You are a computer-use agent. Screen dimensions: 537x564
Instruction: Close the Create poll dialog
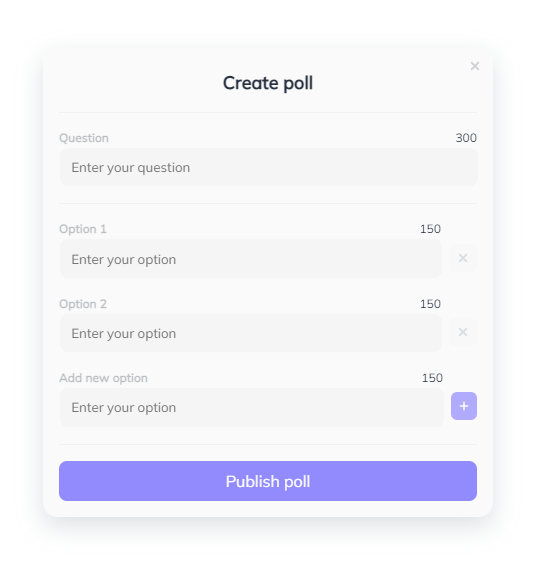point(474,66)
